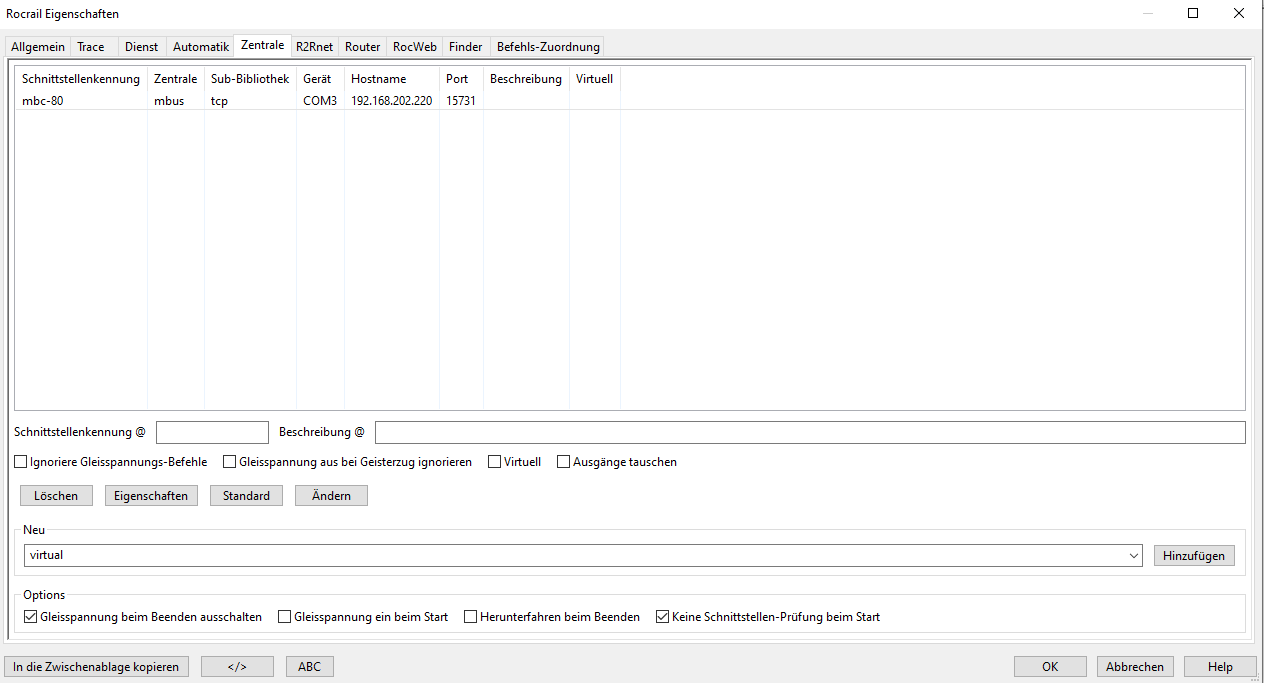Switch to the Router tab
The width and height of the screenshot is (1264, 683).
[x=363, y=47]
